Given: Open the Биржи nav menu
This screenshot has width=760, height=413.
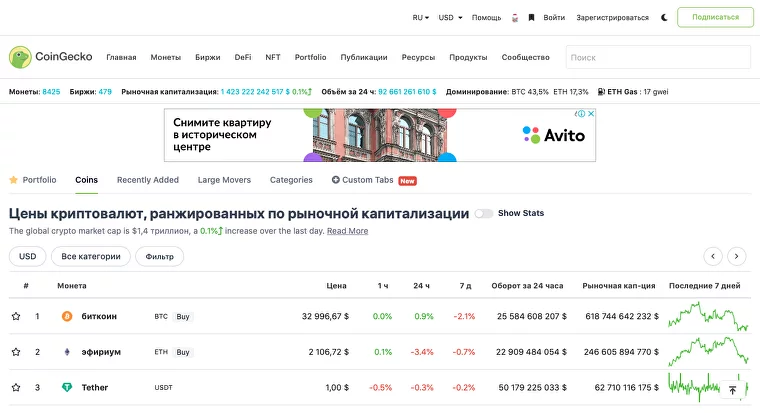Looking at the screenshot, I should 207,57.
